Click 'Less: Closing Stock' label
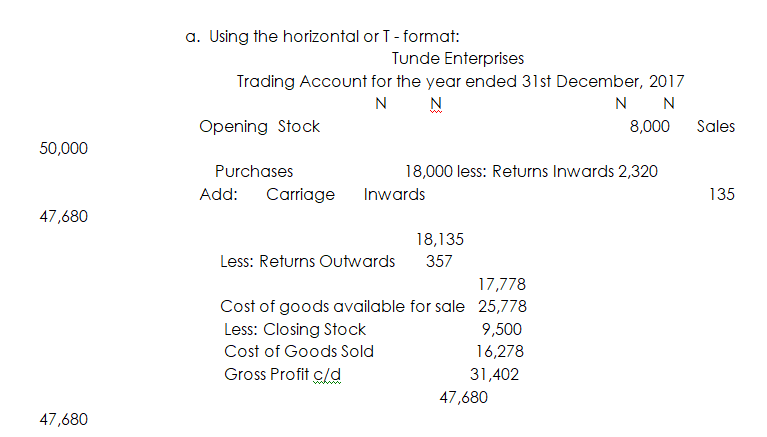 [x=295, y=329]
